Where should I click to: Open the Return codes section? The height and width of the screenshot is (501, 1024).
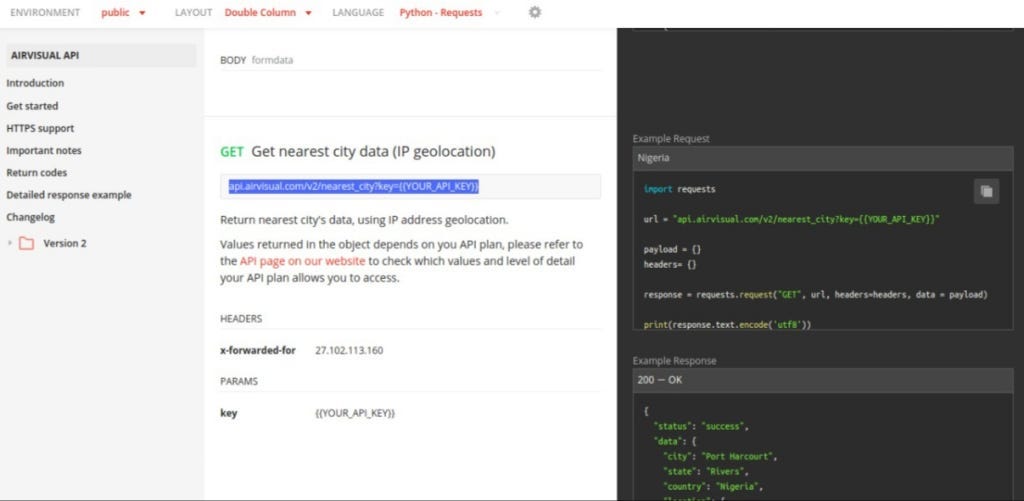coord(37,172)
